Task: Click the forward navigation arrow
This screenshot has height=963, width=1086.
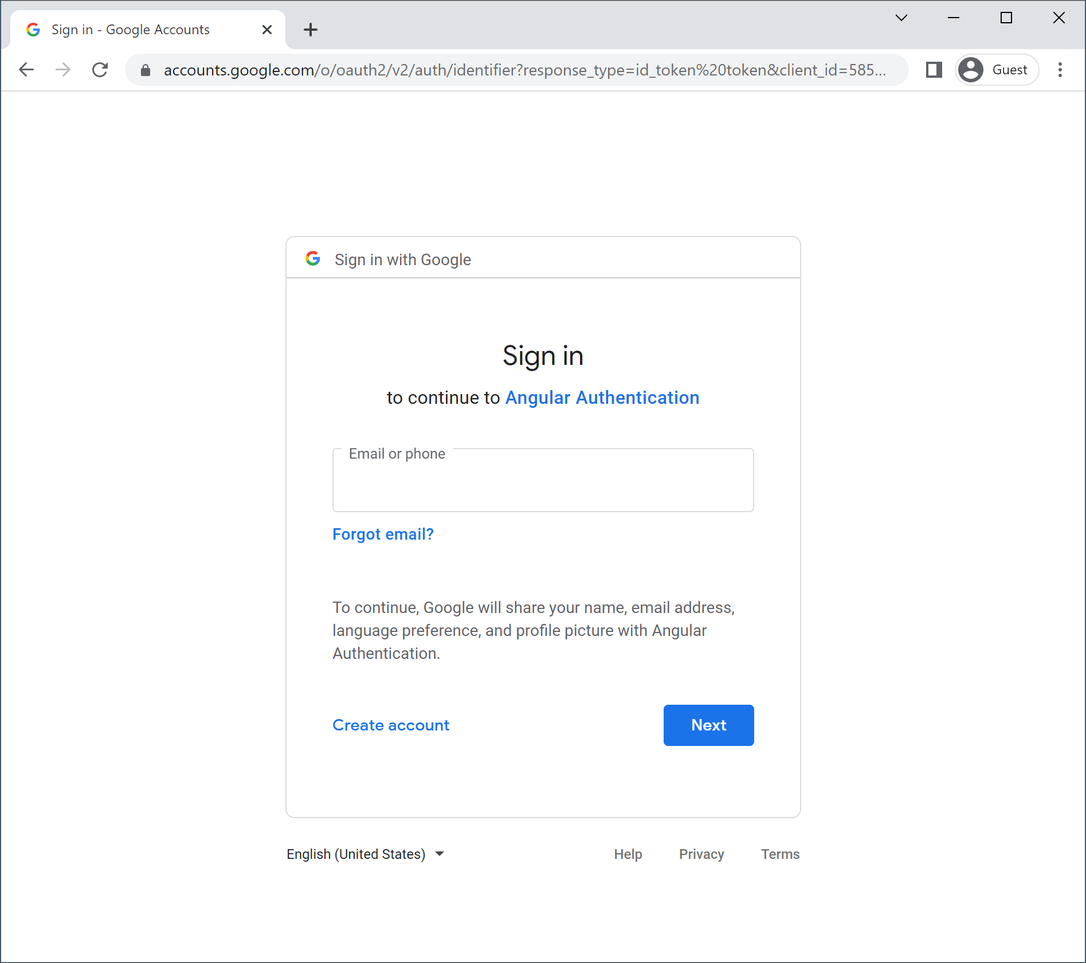Action: (x=62, y=70)
